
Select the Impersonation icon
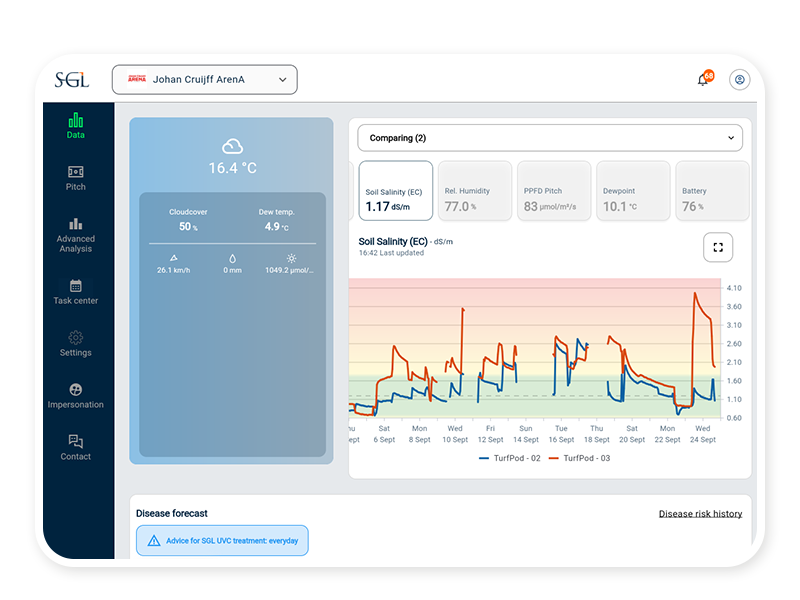point(76,390)
